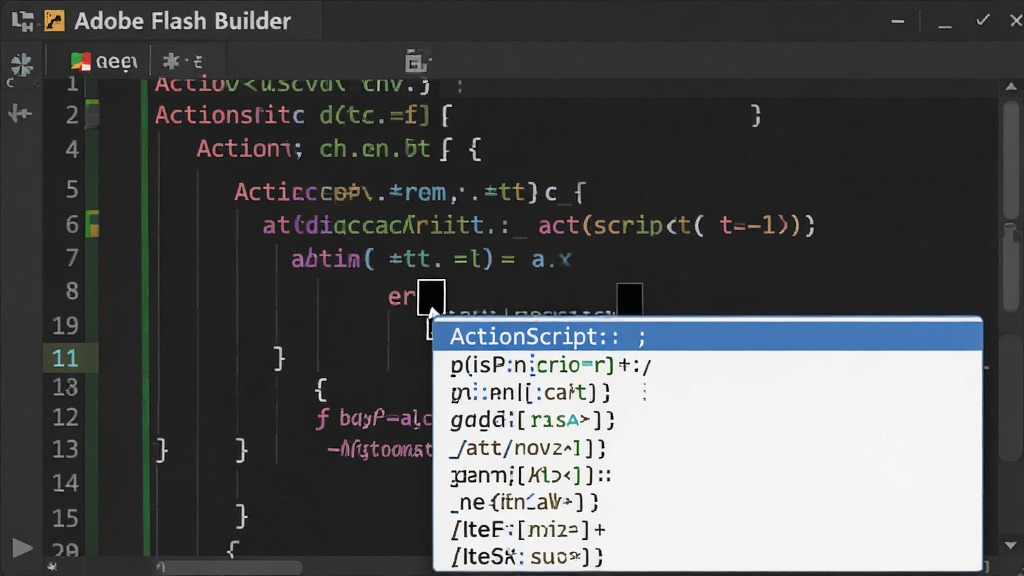
Task: Click the 'Actionsfitc' keyword on line 2
Action: click(x=230, y=116)
